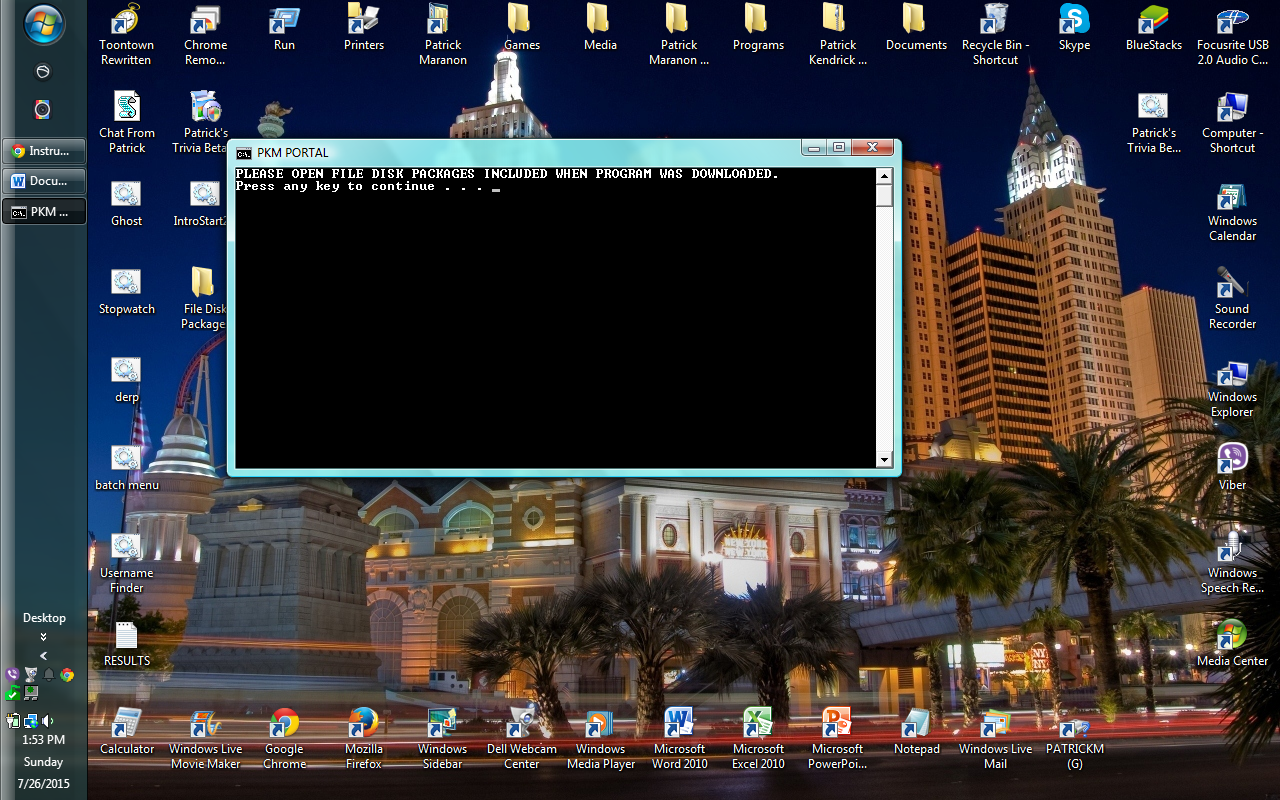Viewport: 1280px width, 800px height.
Task: Launch the Google Chrome desktop shortcut
Action: click(284, 738)
